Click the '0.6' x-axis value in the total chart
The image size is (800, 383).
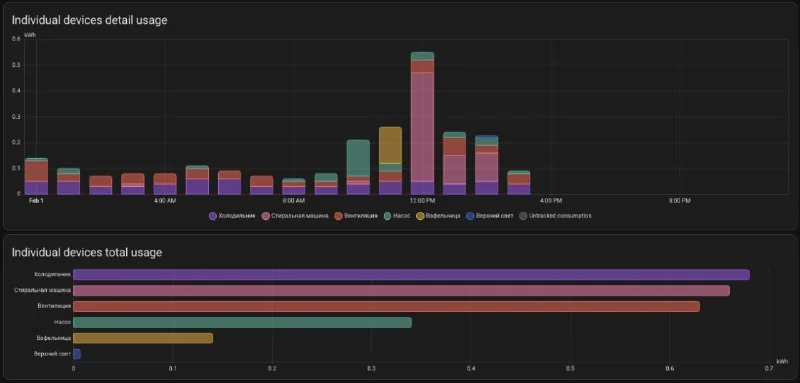(670, 369)
